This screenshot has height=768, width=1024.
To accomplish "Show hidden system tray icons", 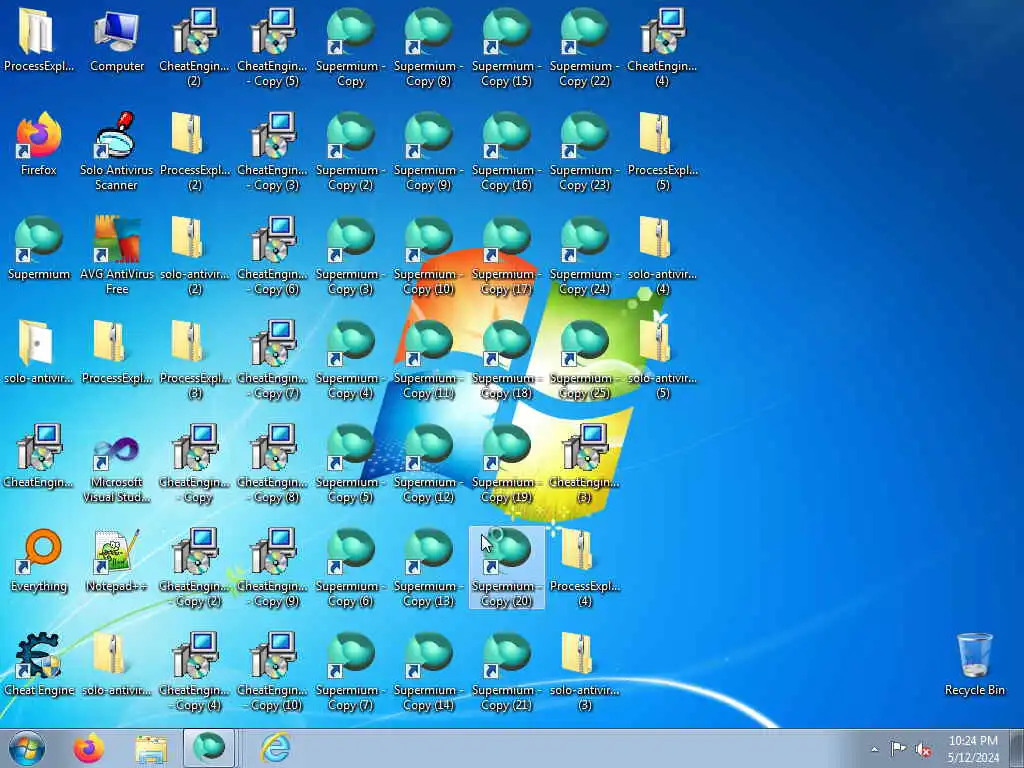I will [874, 749].
